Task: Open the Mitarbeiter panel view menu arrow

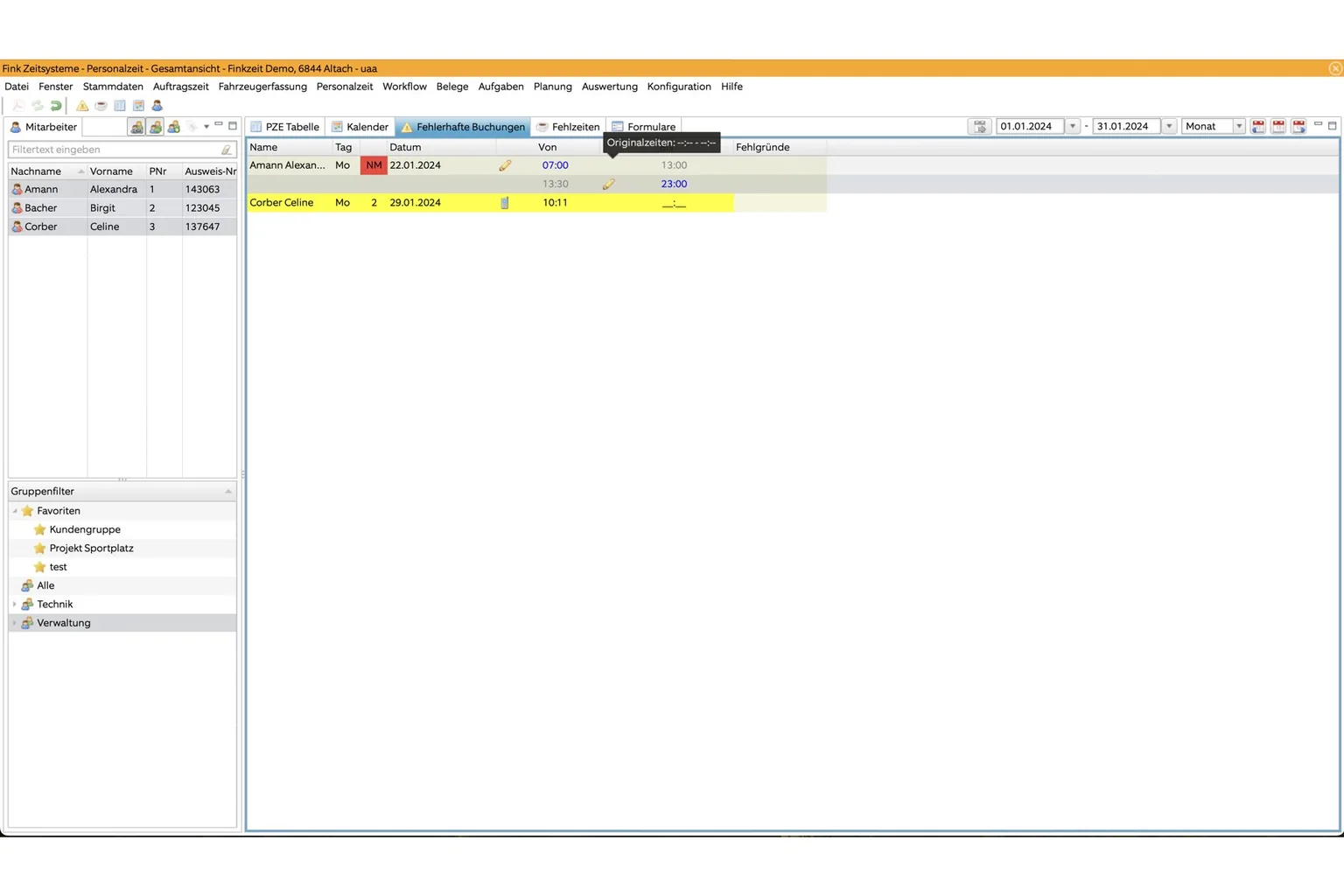Action: (206, 127)
